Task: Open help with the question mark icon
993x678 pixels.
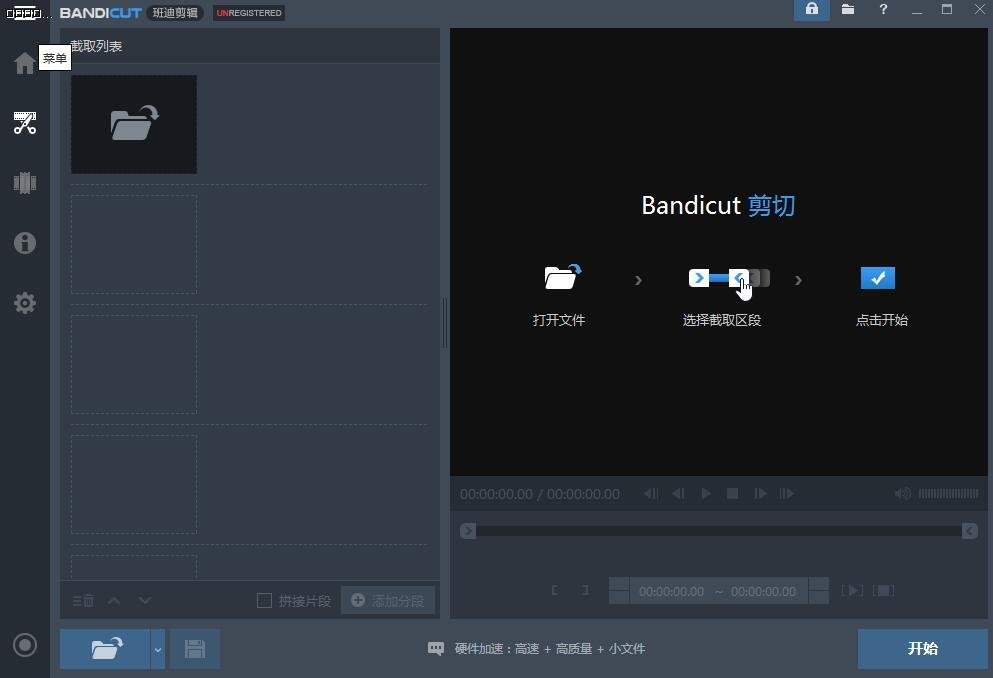Action: pos(883,9)
